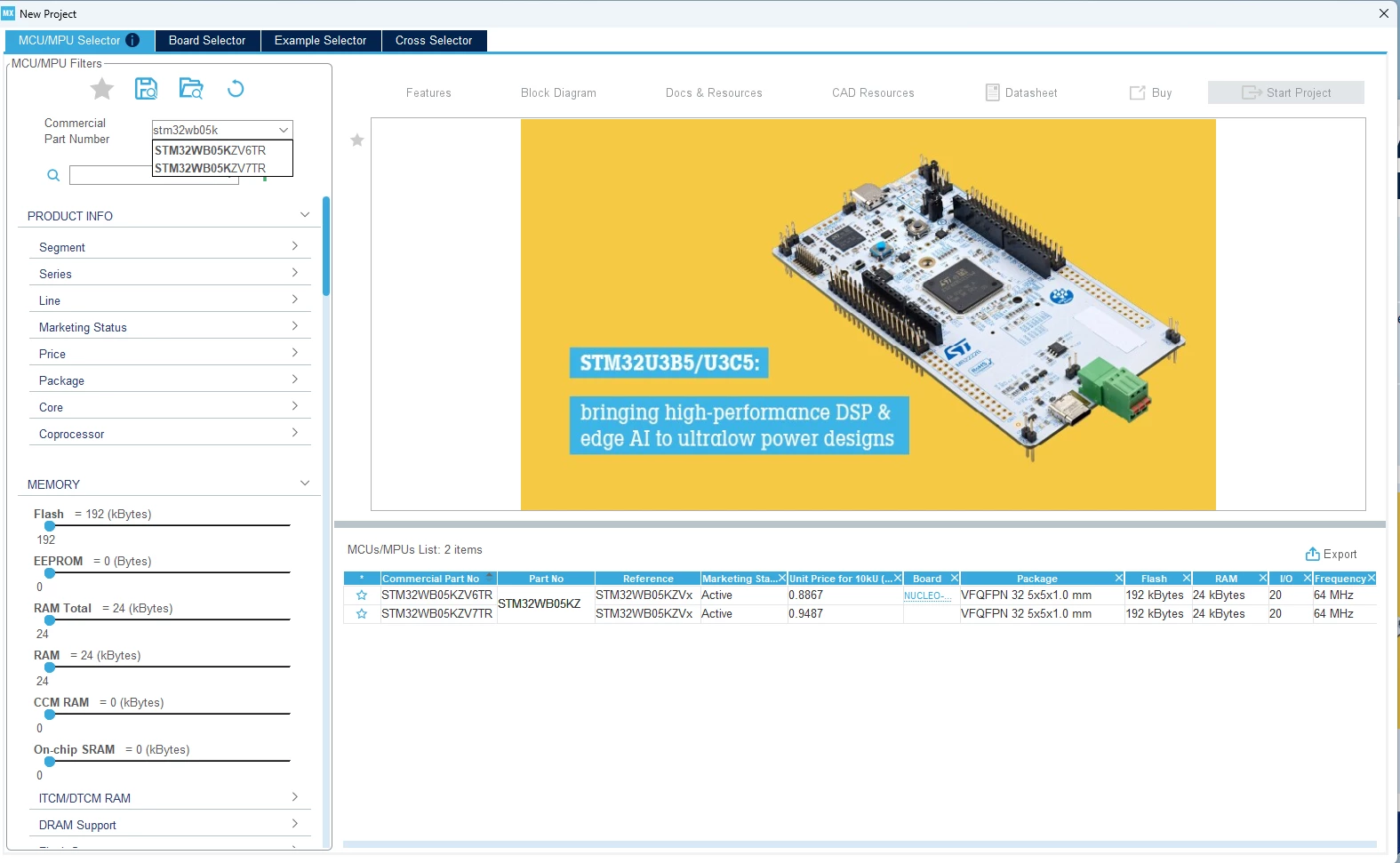Click the Export icon

[1312, 554]
